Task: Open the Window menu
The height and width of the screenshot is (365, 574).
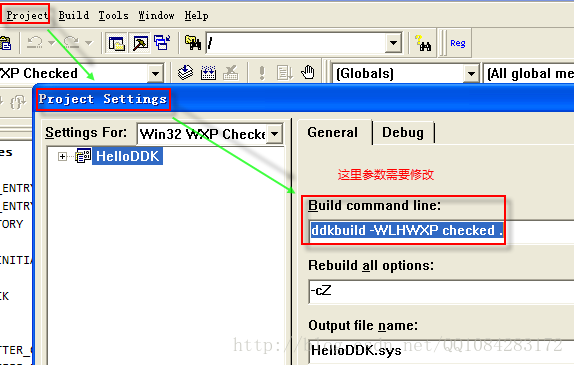Action: pos(156,15)
